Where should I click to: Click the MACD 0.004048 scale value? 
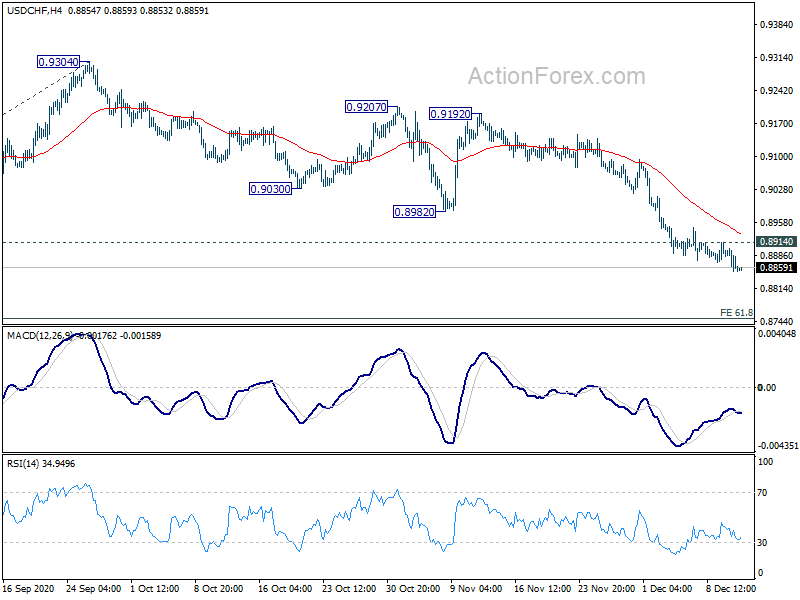(x=777, y=334)
